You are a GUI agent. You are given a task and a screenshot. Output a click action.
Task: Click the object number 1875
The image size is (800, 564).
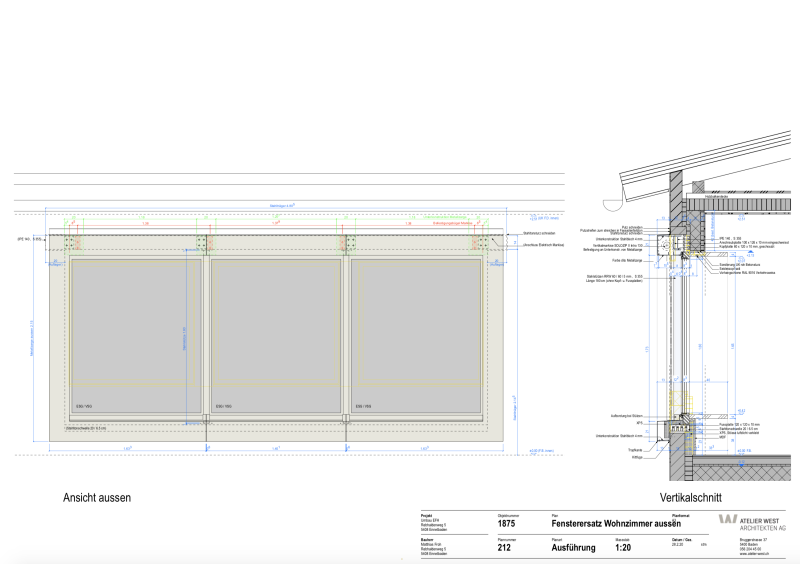pos(507,523)
